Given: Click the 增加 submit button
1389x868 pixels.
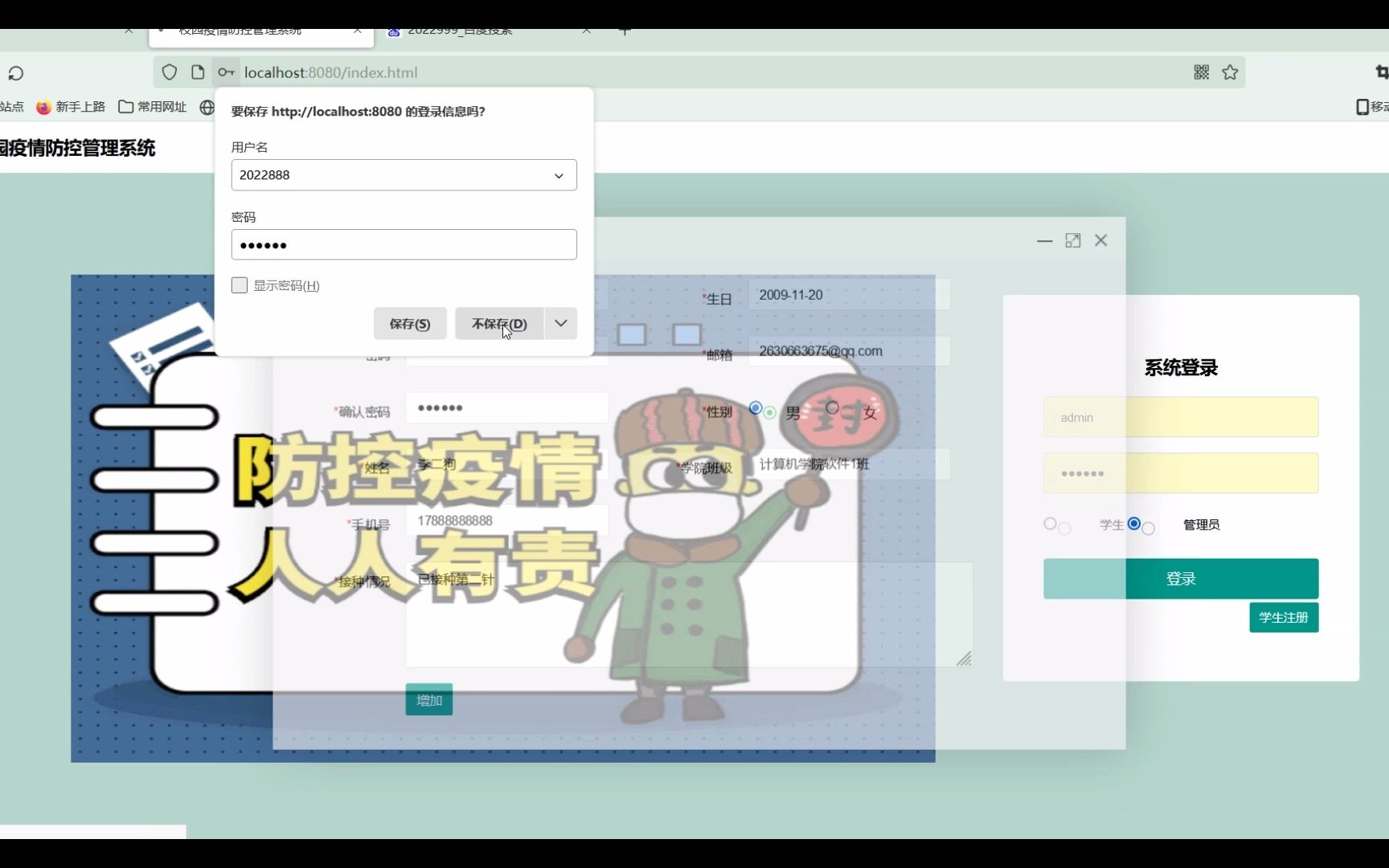Looking at the screenshot, I should (x=429, y=700).
